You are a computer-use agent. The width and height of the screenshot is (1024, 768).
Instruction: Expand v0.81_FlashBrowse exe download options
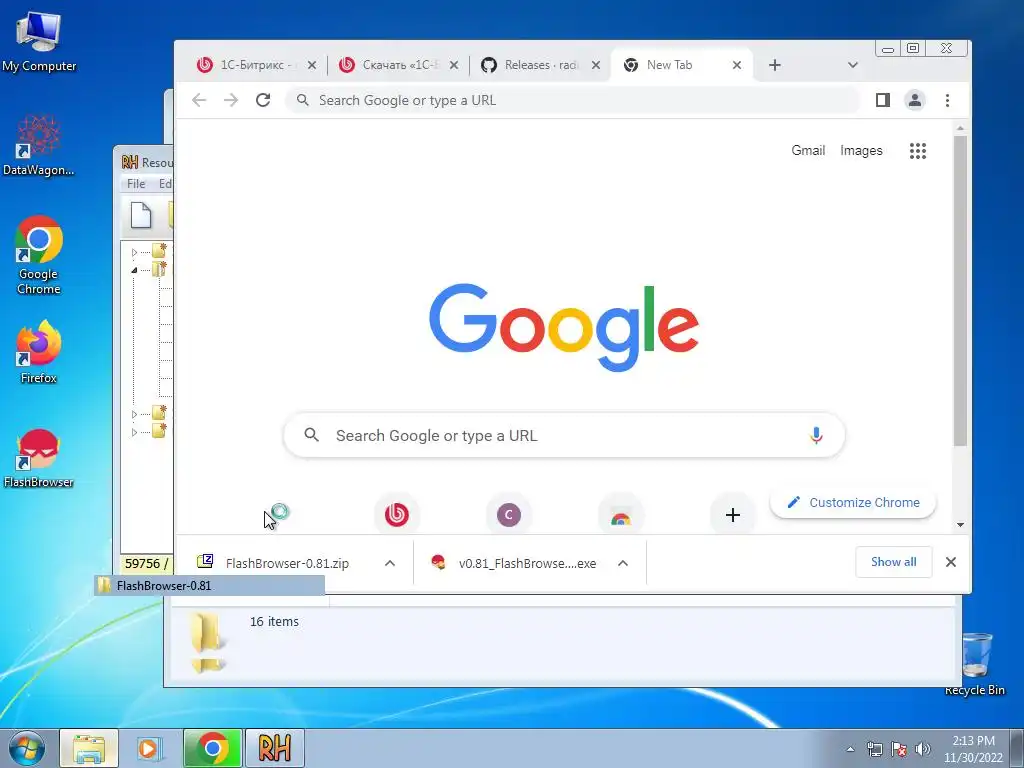tap(623, 563)
